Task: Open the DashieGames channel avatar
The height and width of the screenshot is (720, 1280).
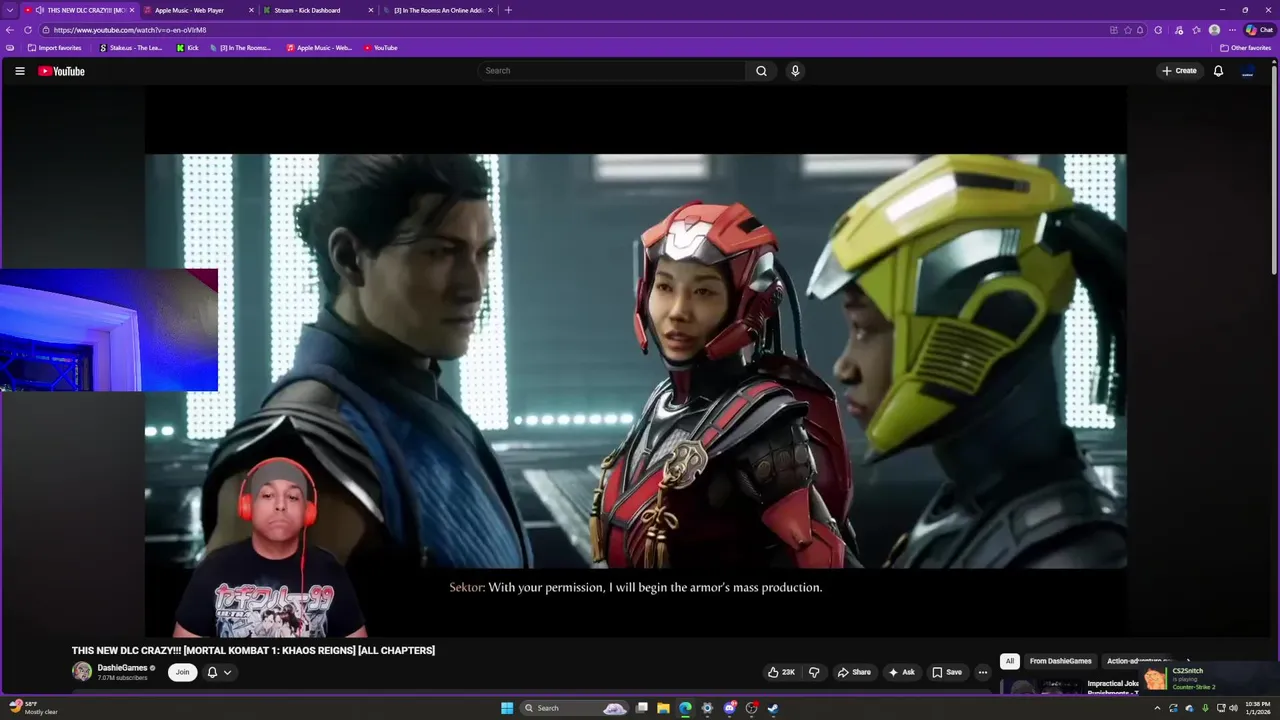Action: [82, 672]
